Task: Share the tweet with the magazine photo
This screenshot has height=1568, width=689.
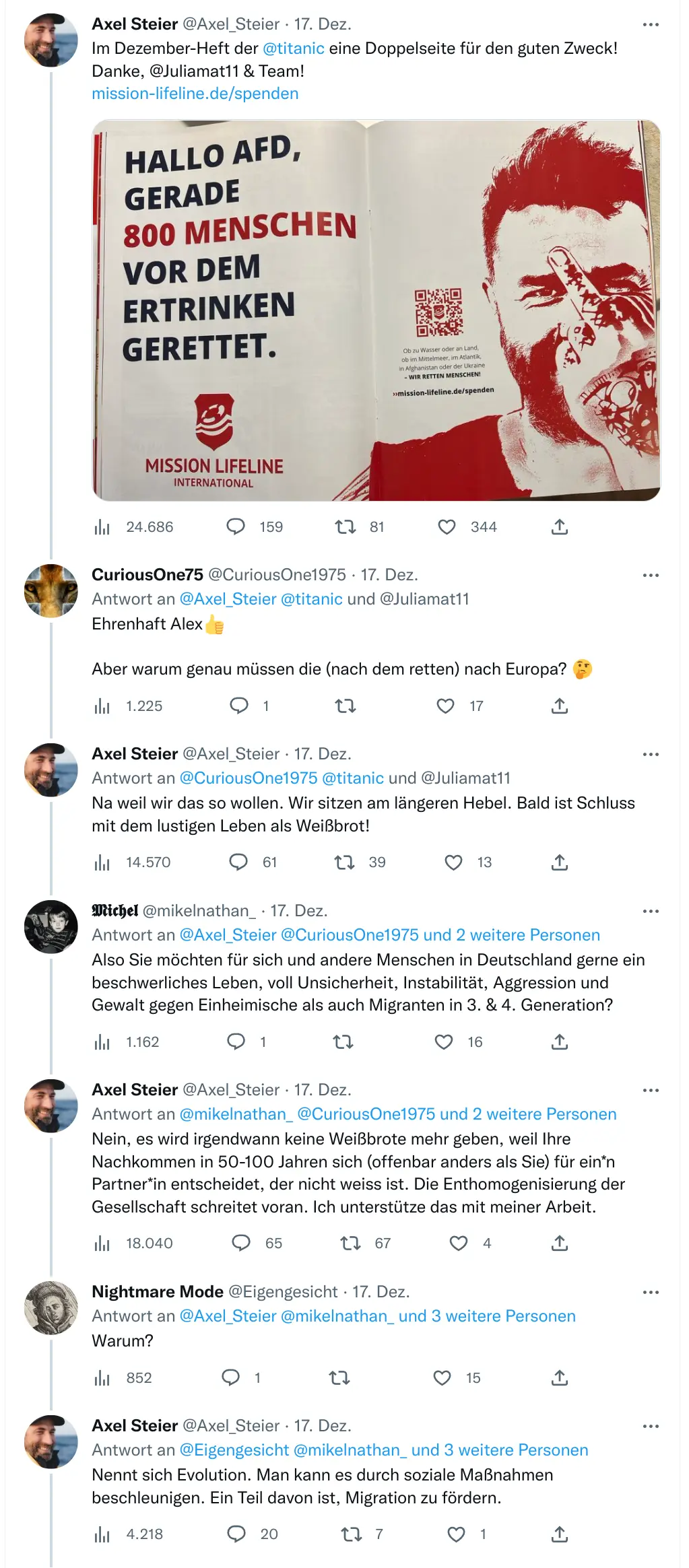Action: [x=560, y=527]
